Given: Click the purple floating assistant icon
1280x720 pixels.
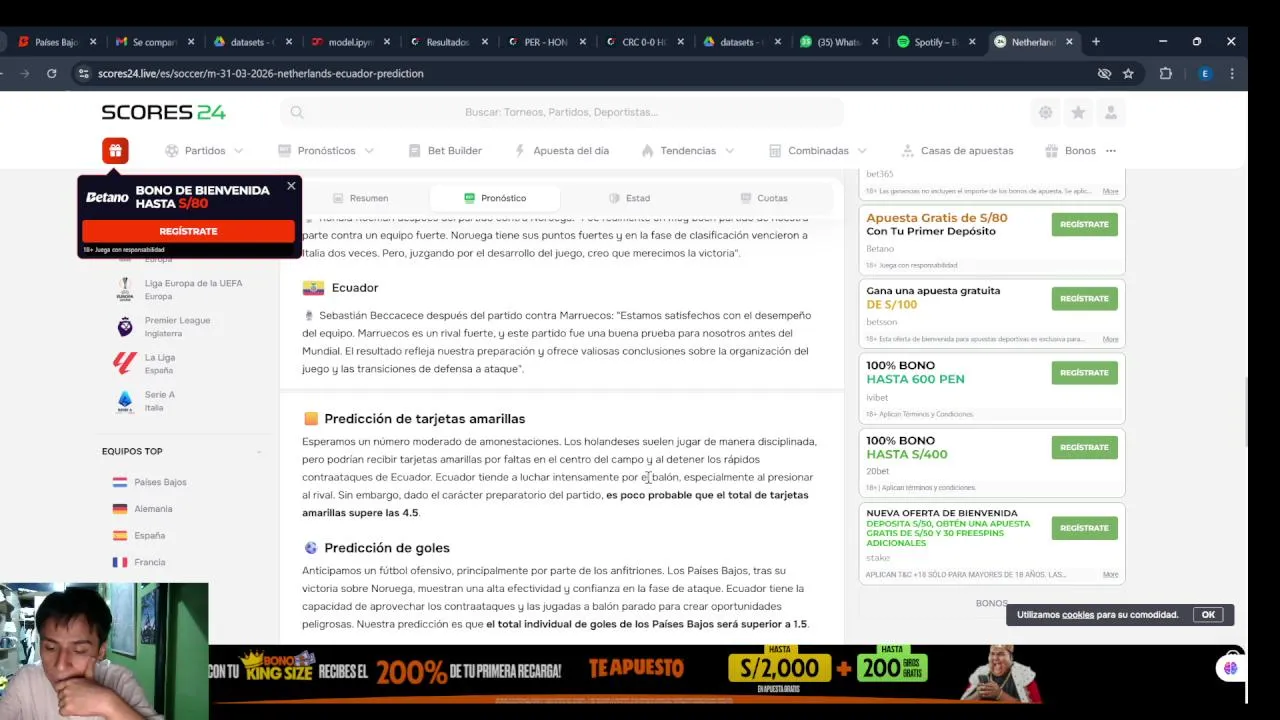Looking at the screenshot, I should click(x=1230, y=668).
